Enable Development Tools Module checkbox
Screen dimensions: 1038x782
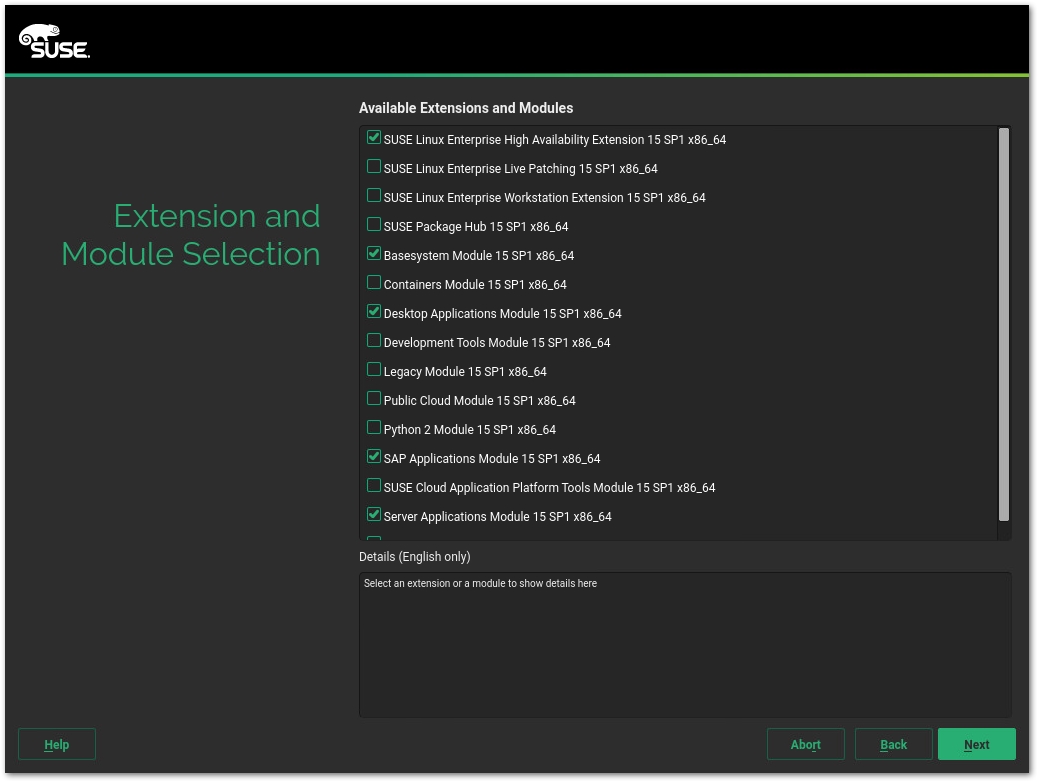[374, 340]
